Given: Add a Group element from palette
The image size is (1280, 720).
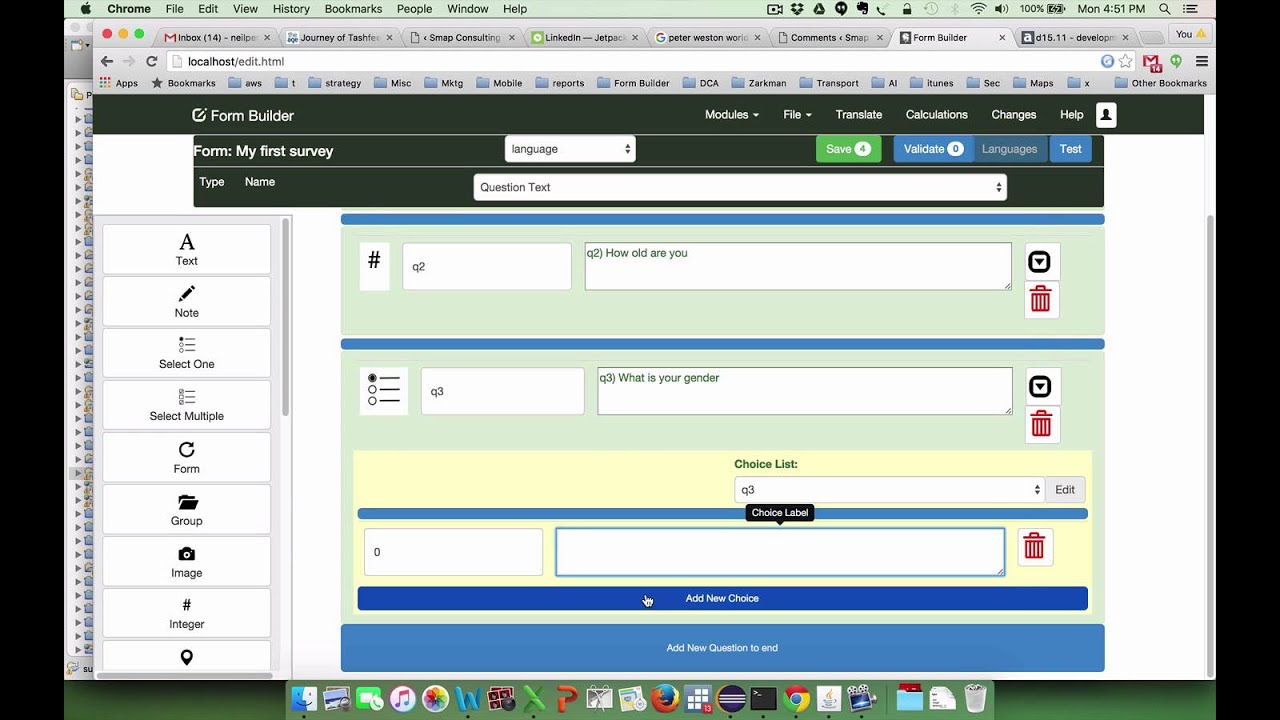Looking at the screenshot, I should [x=186, y=509].
